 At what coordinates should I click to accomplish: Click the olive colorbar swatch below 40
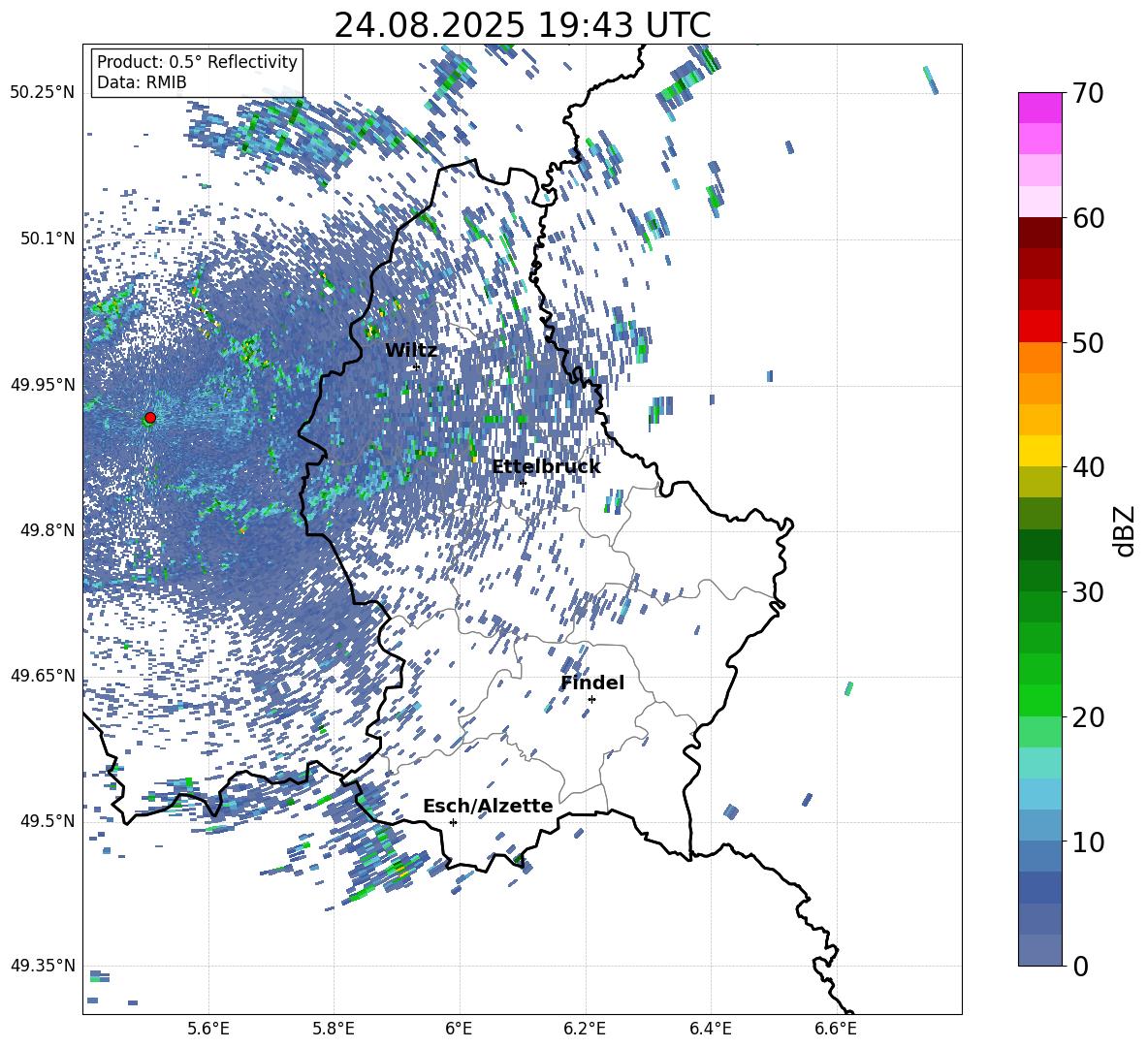click(1039, 482)
